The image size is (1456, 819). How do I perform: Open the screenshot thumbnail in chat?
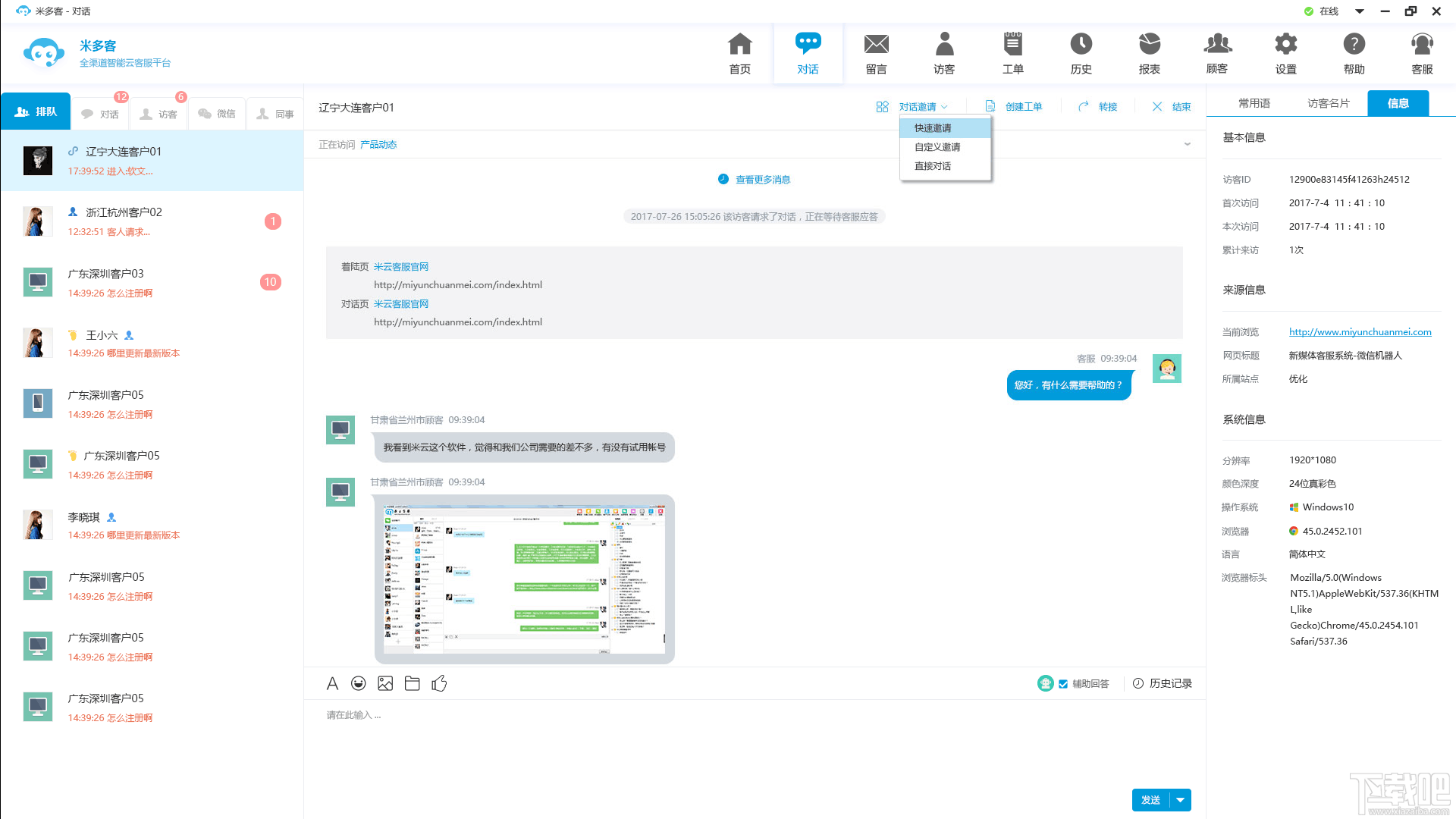tap(524, 579)
